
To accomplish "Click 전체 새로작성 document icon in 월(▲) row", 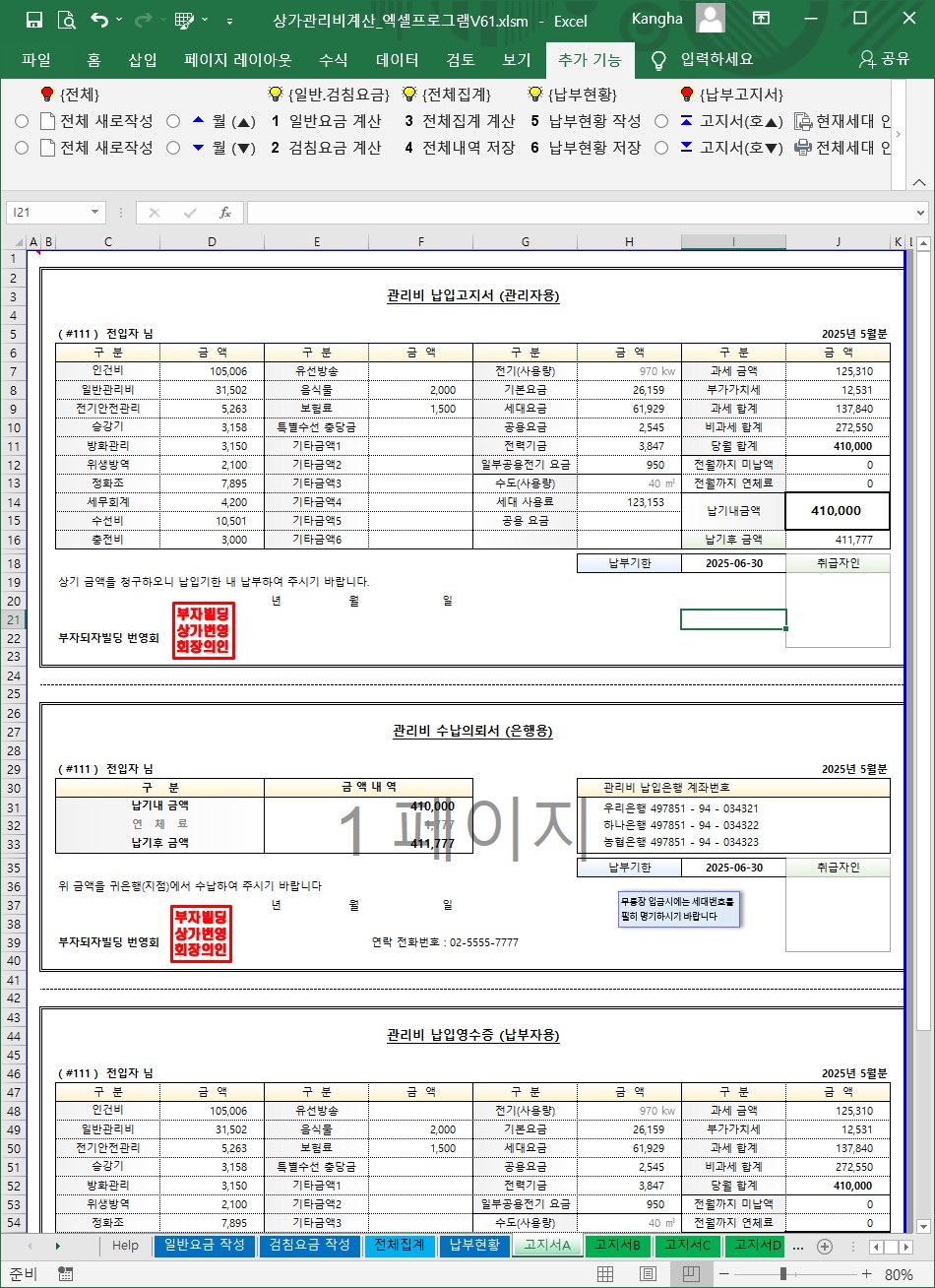I will [x=47, y=121].
